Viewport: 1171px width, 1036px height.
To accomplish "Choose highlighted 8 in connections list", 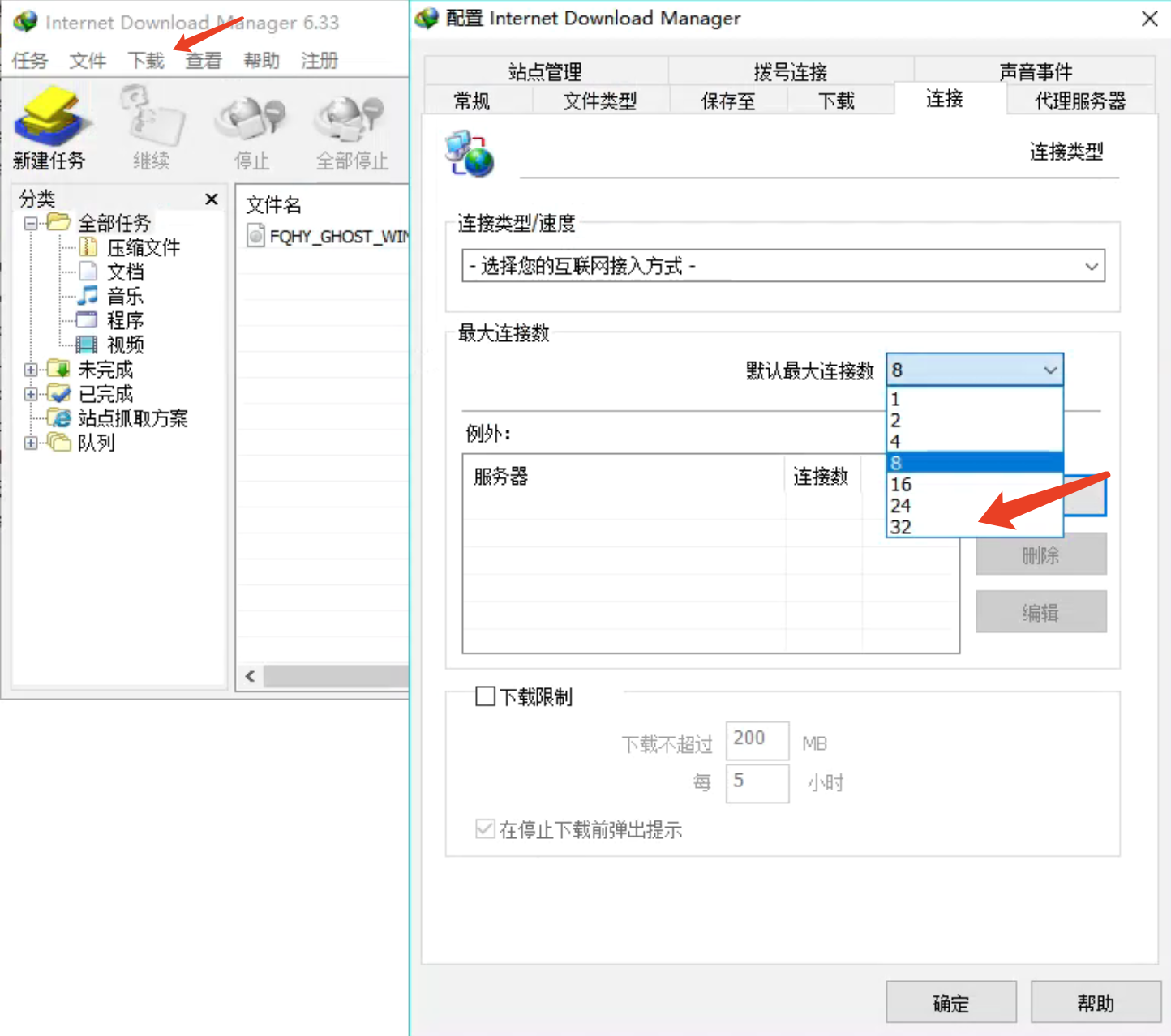I will pyautogui.click(x=975, y=463).
